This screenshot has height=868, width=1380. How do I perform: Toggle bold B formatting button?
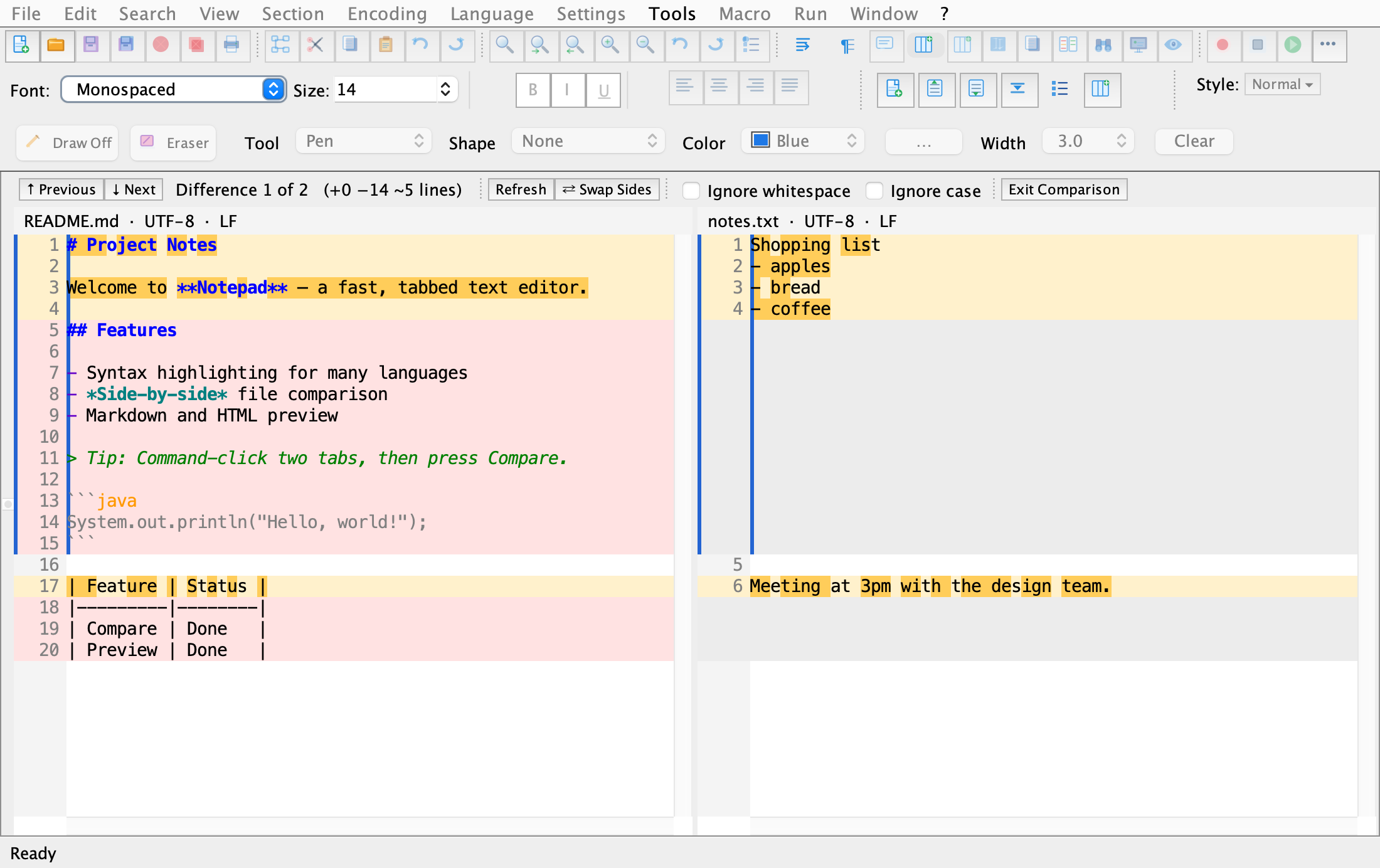[533, 90]
